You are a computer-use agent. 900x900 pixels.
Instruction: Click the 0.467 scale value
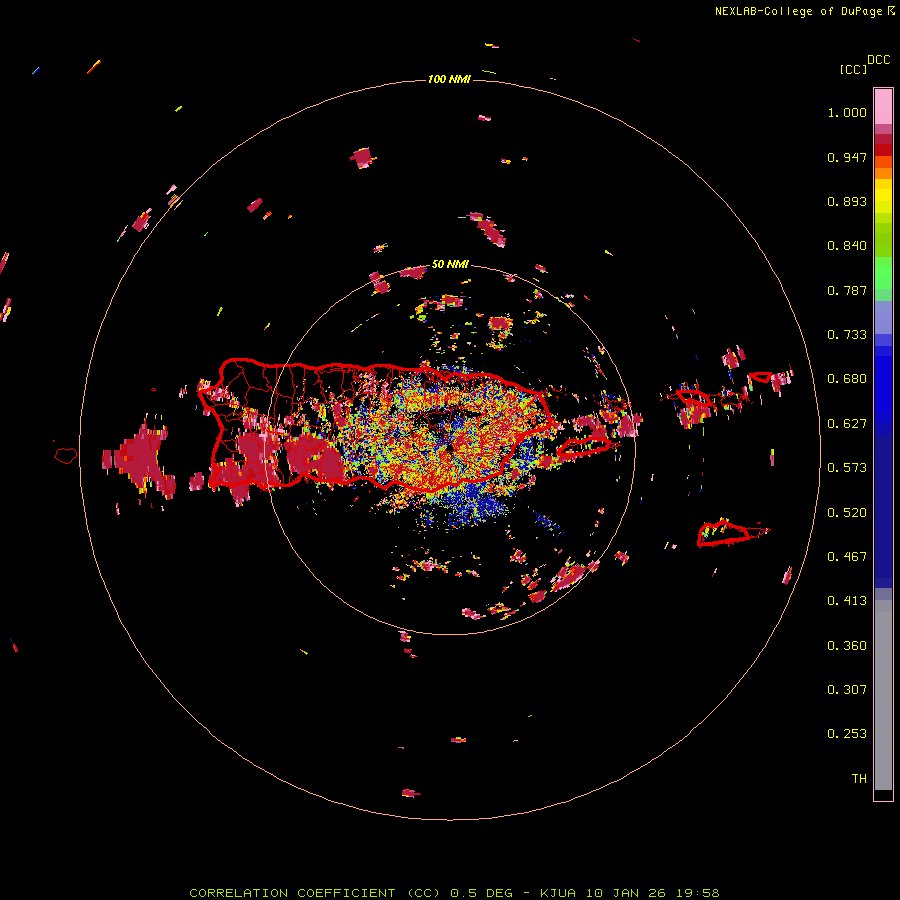tap(847, 557)
